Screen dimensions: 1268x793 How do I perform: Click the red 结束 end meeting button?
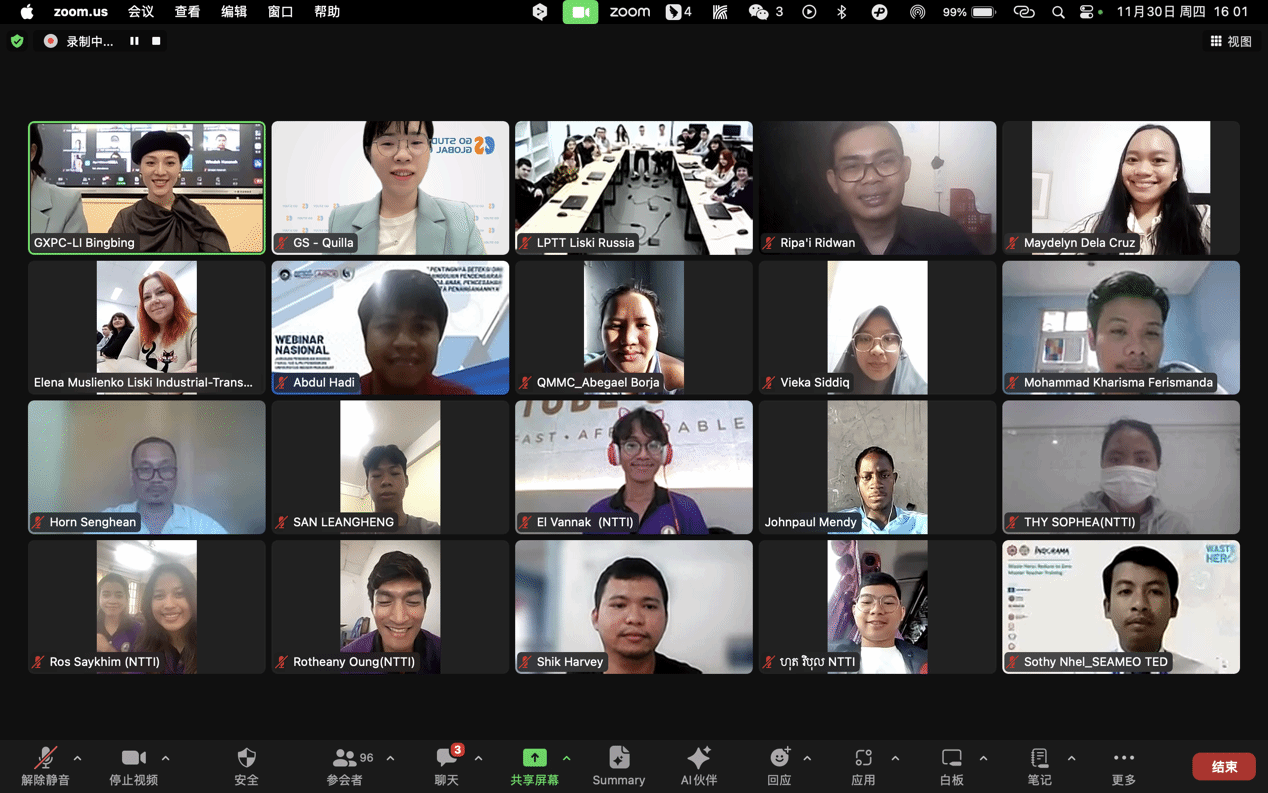[x=1223, y=766]
